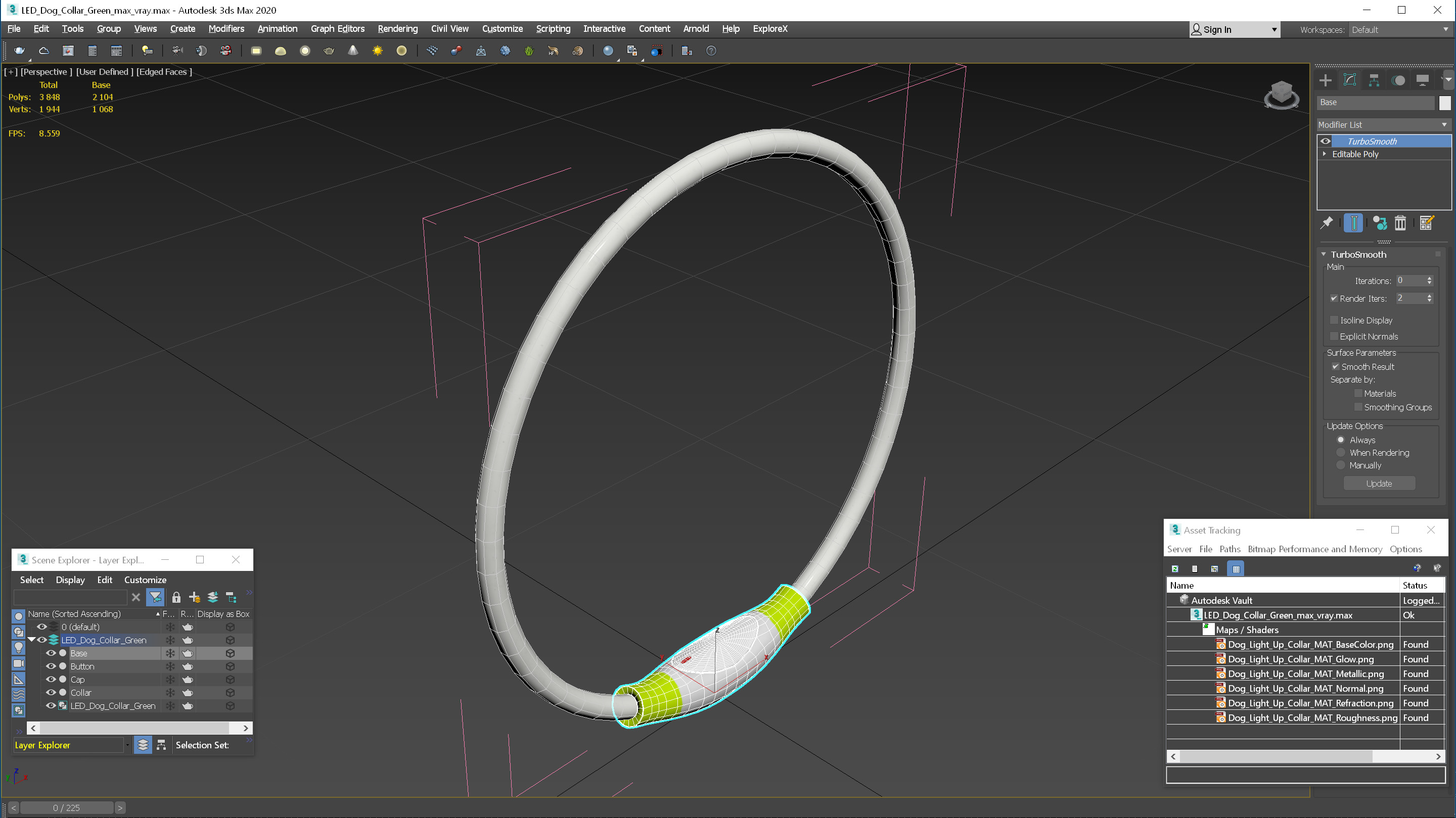Click the teapot render icon in V-Ray toolbar

point(20,51)
